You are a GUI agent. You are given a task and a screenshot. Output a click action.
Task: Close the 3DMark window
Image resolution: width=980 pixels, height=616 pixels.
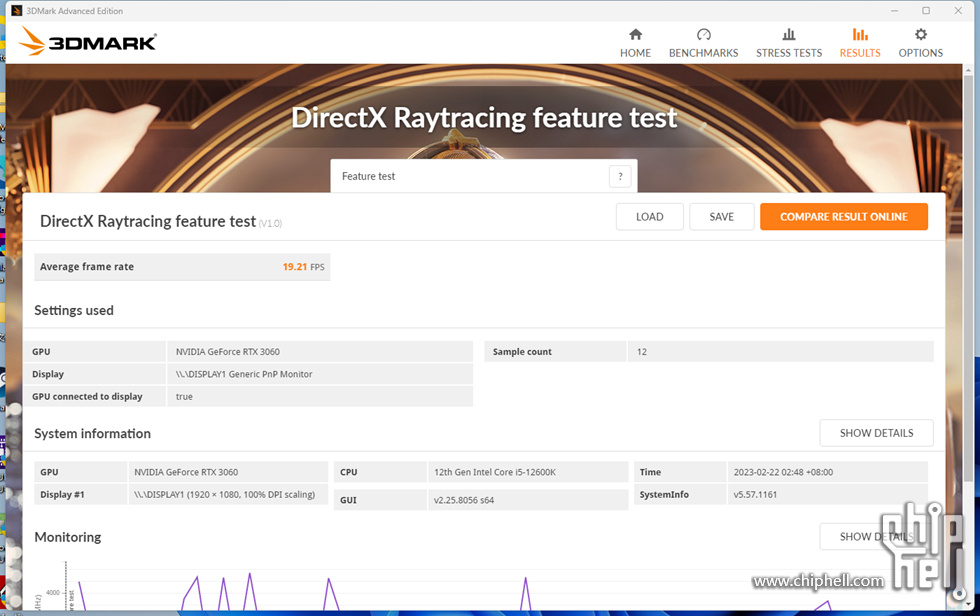958,11
